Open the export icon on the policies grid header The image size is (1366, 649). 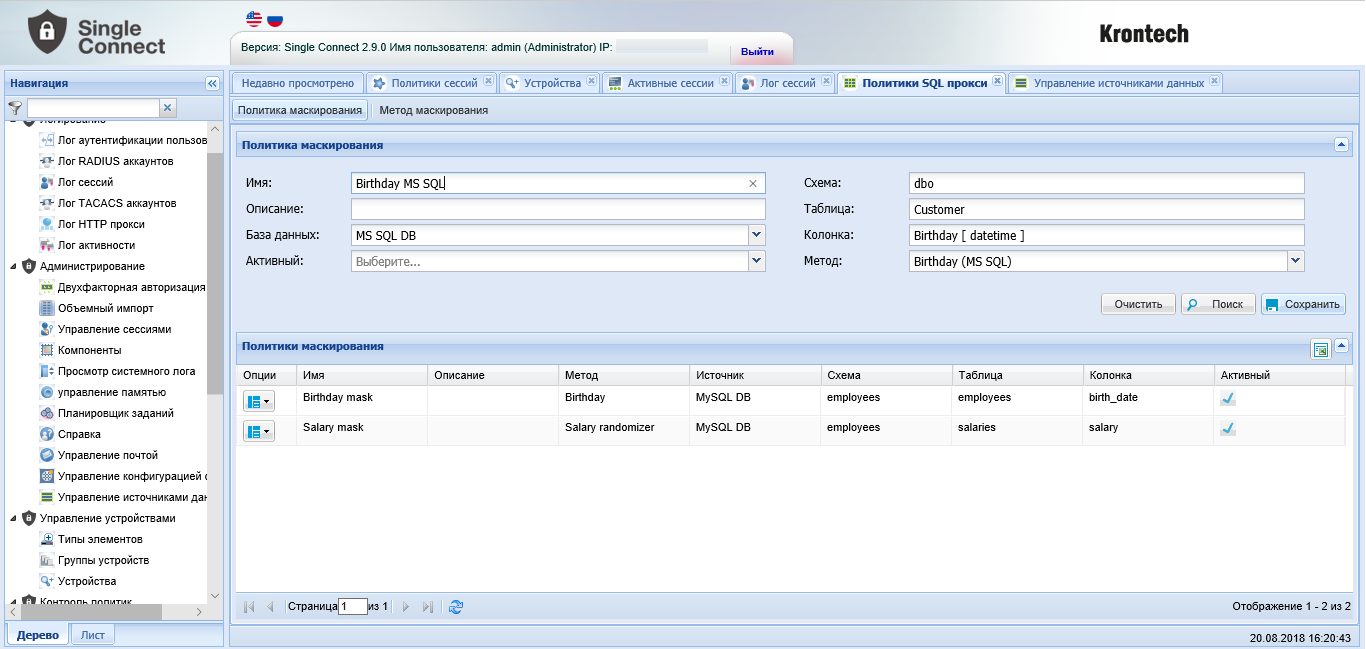(1320, 349)
